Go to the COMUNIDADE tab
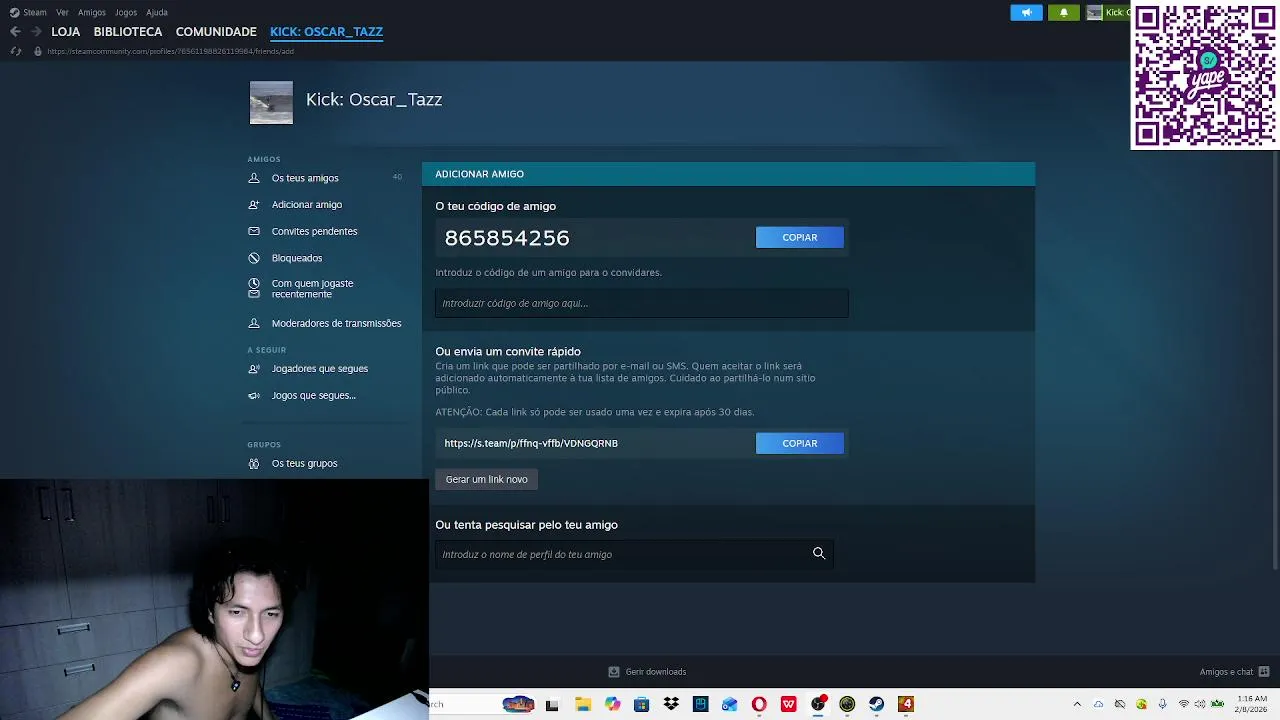Screen dimensions: 1280x720 click(x=216, y=31)
